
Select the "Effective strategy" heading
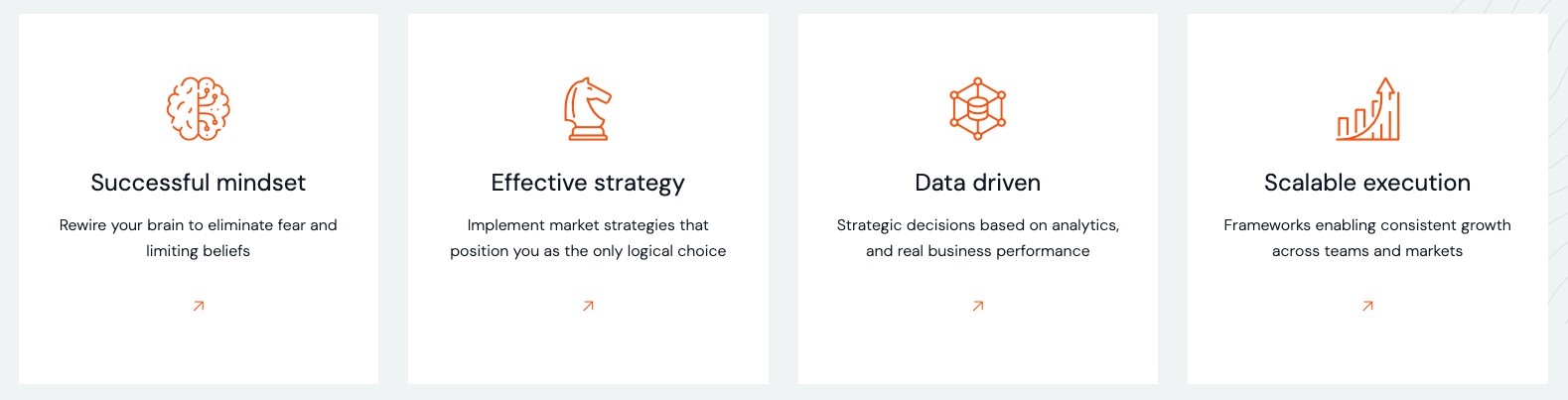pos(588,183)
